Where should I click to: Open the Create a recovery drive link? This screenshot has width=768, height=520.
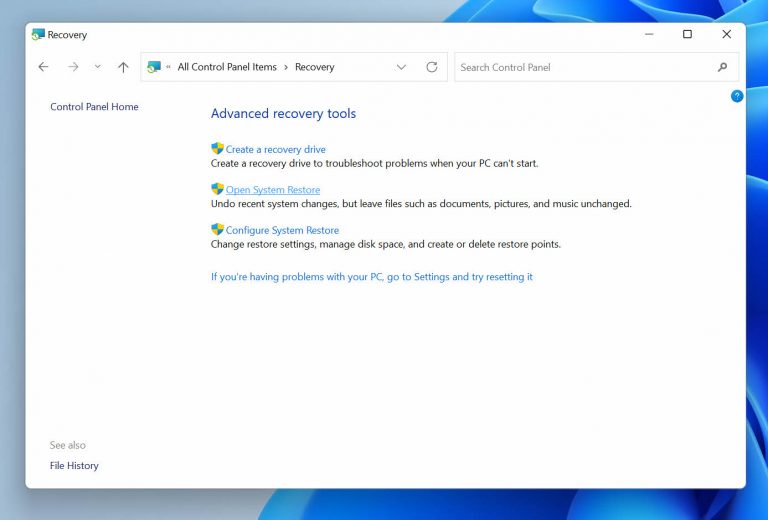pos(275,149)
